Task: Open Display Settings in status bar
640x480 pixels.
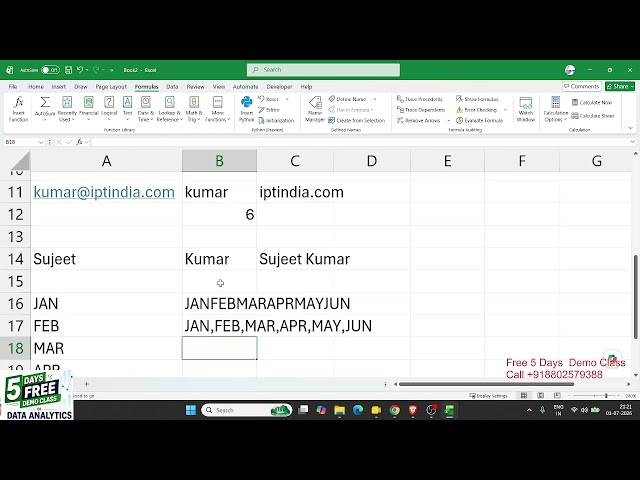Action: [x=488, y=396]
